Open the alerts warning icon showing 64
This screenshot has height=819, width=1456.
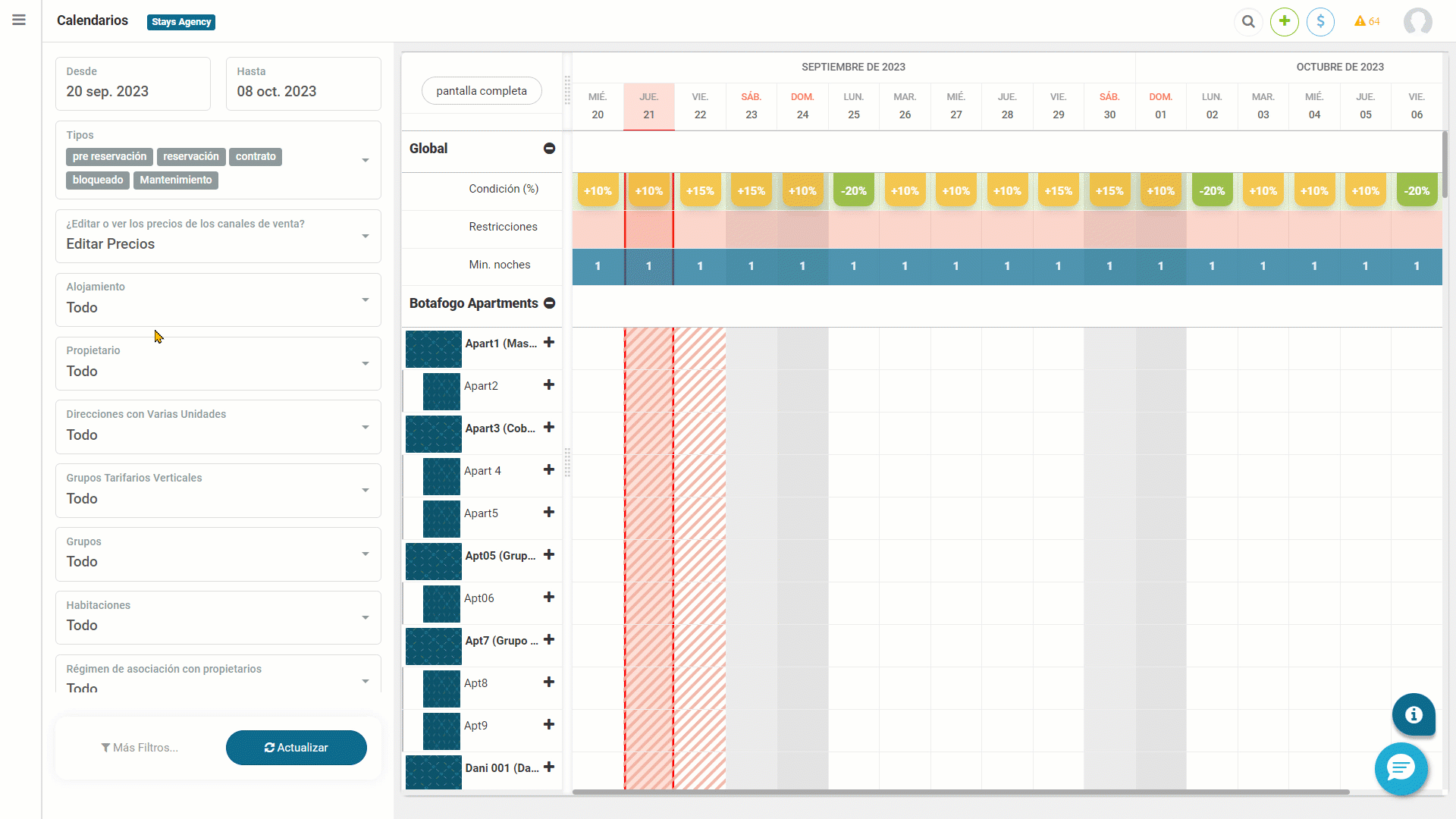pos(1367,21)
